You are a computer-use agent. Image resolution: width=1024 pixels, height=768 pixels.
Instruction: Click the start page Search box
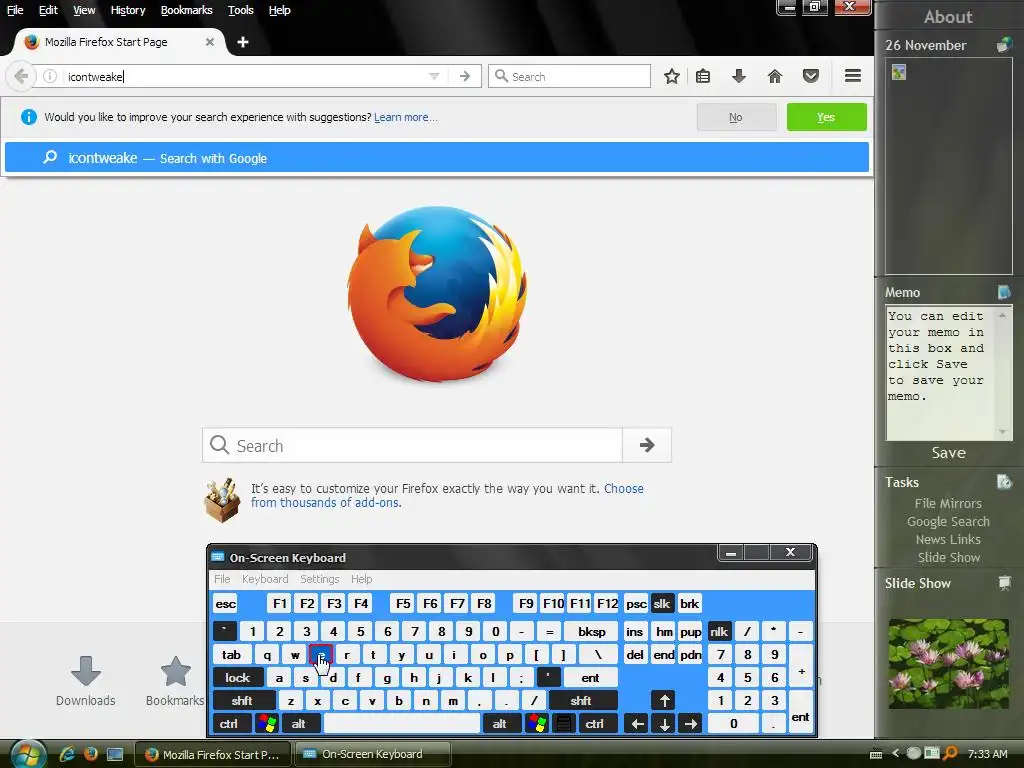pos(412,445)
